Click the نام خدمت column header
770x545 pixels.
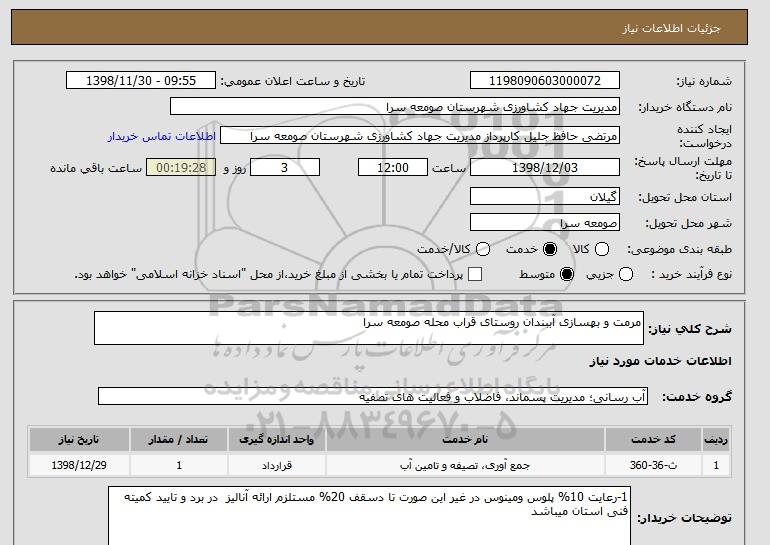465,439
